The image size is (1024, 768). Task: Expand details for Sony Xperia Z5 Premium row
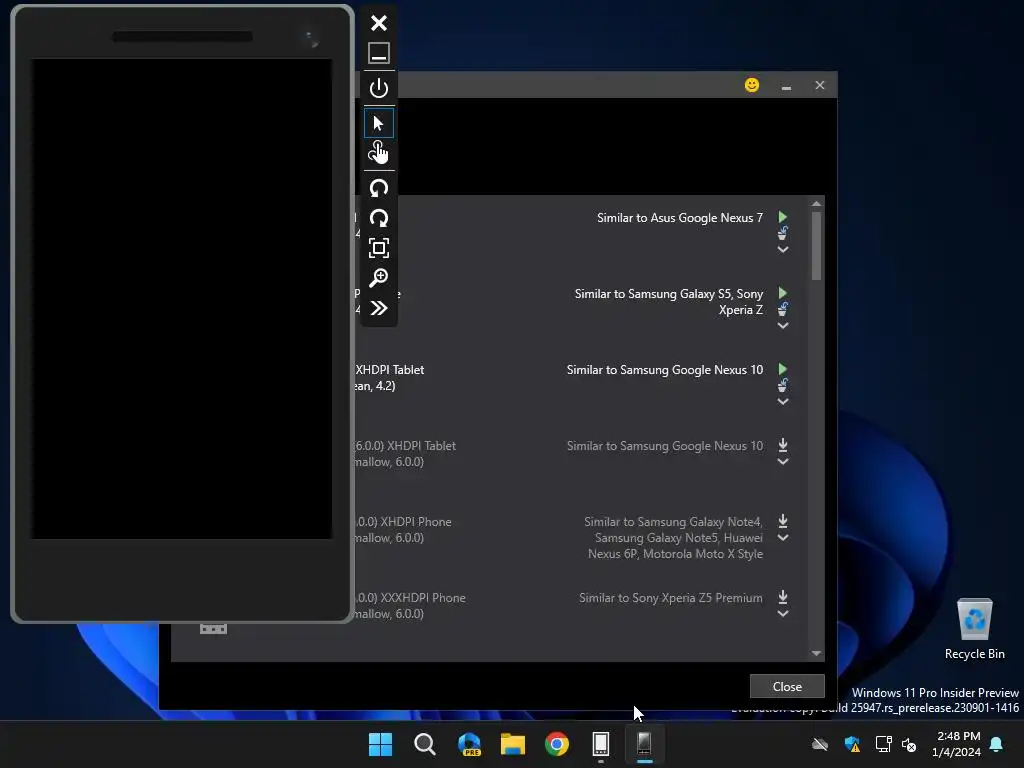[x=783, y=614]
